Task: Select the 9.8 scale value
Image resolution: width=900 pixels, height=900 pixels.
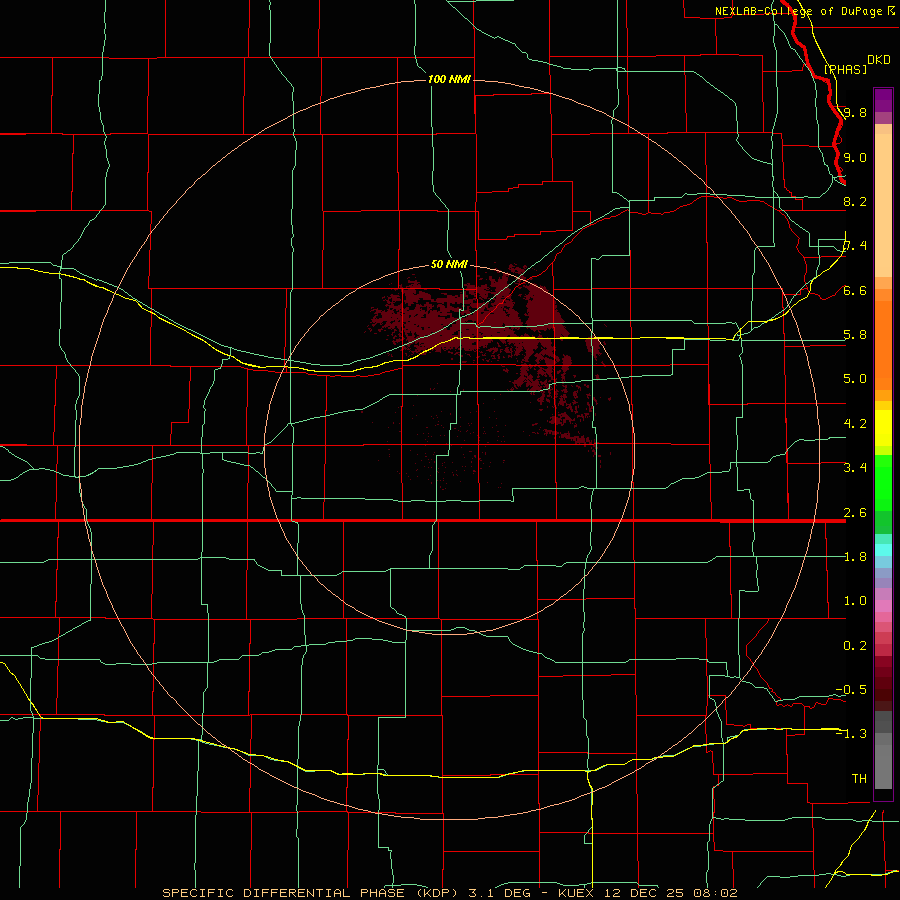Action: [855, 112]
